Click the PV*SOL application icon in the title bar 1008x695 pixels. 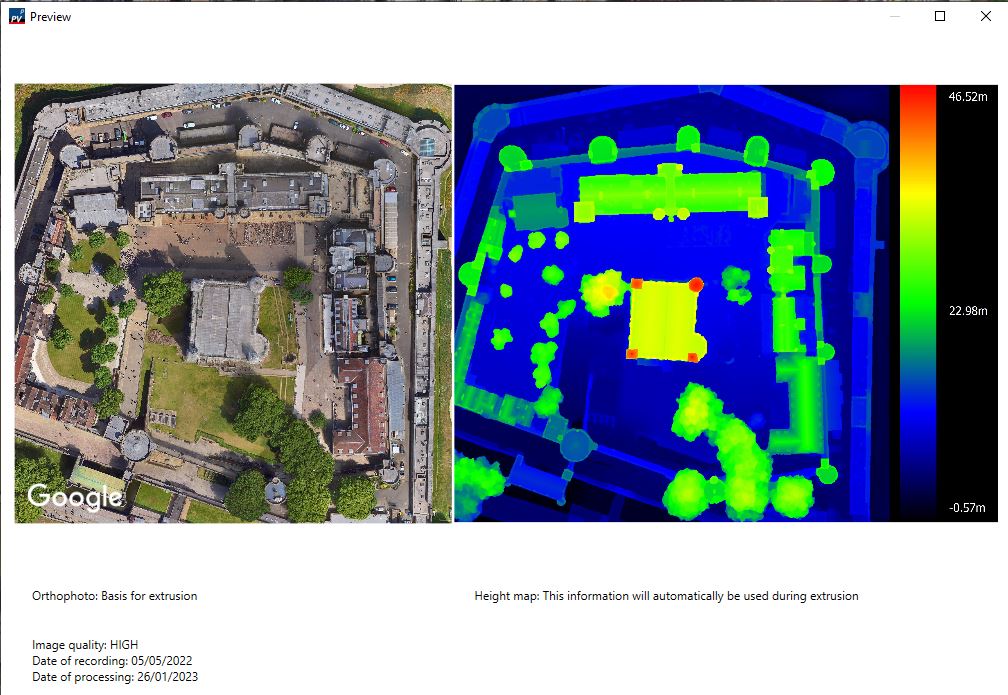tap(15, 16)
